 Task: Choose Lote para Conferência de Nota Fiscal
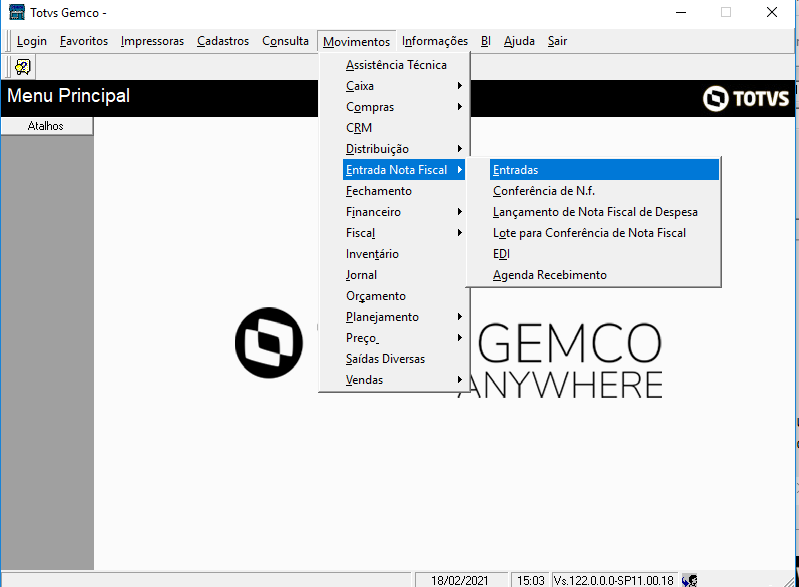(x=604, y=233)
